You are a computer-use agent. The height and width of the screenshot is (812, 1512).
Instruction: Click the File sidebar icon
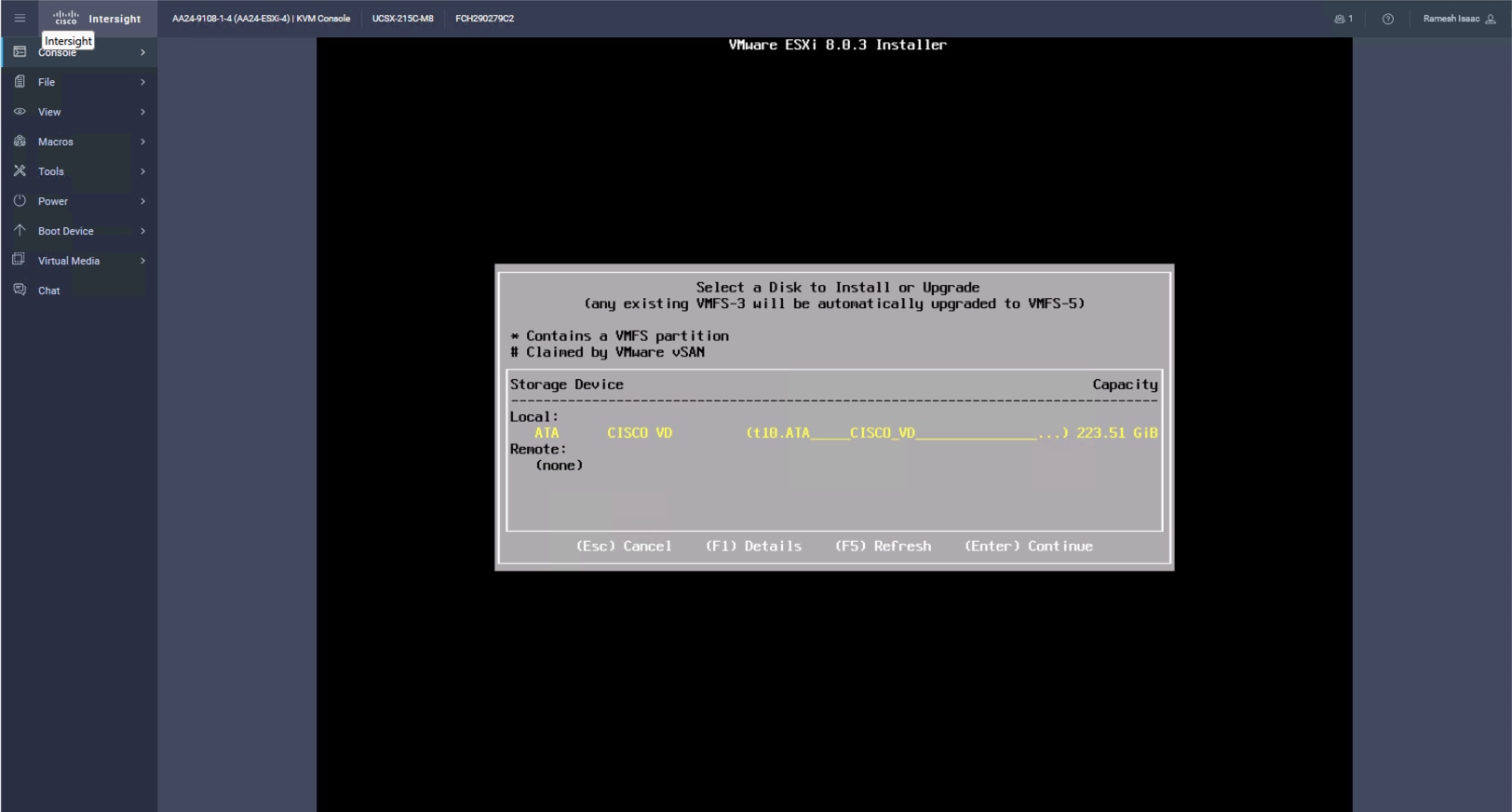point(20,82)
